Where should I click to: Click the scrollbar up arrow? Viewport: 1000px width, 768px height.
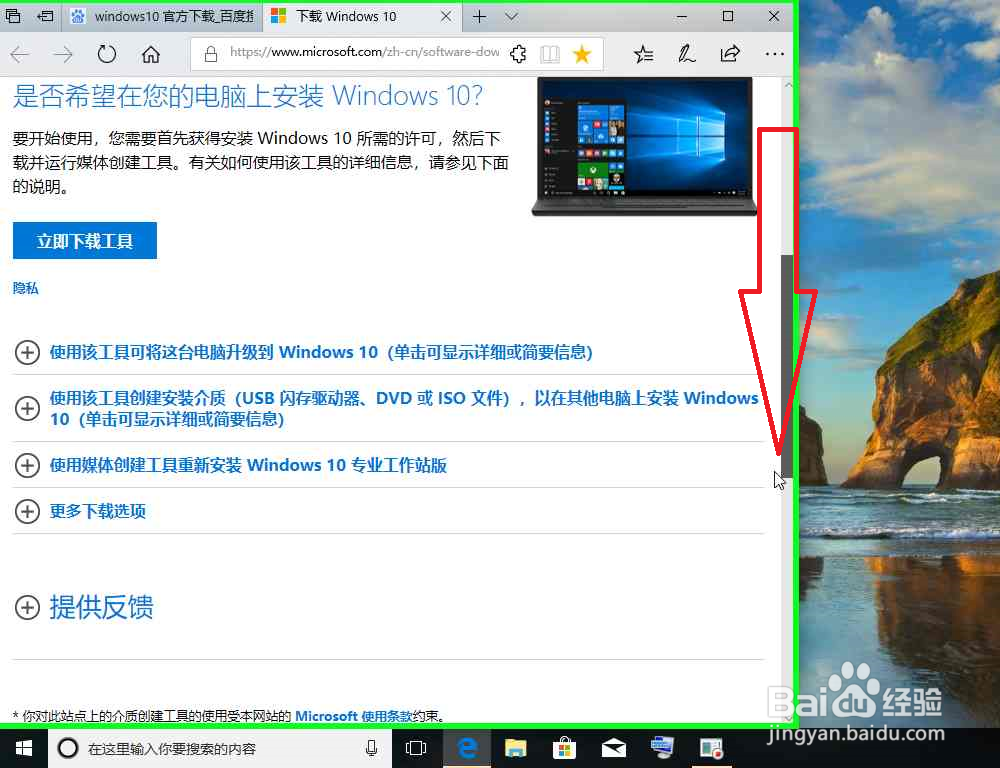tap(788, 85)
